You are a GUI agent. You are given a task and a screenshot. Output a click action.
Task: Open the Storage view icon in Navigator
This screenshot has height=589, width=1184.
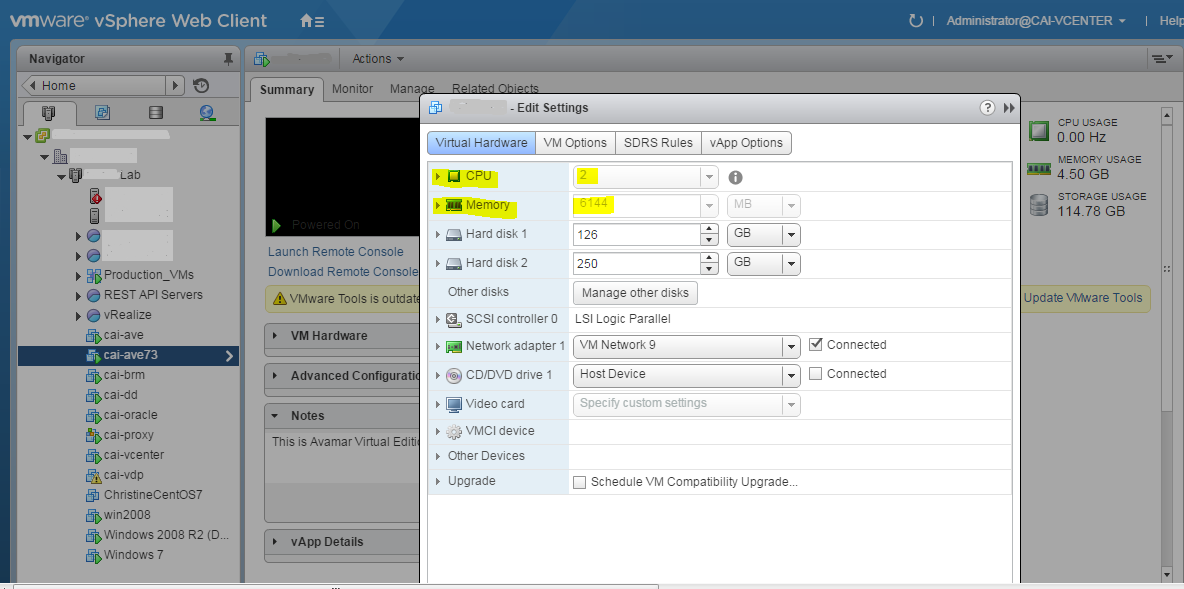click(x=156, y=113)
